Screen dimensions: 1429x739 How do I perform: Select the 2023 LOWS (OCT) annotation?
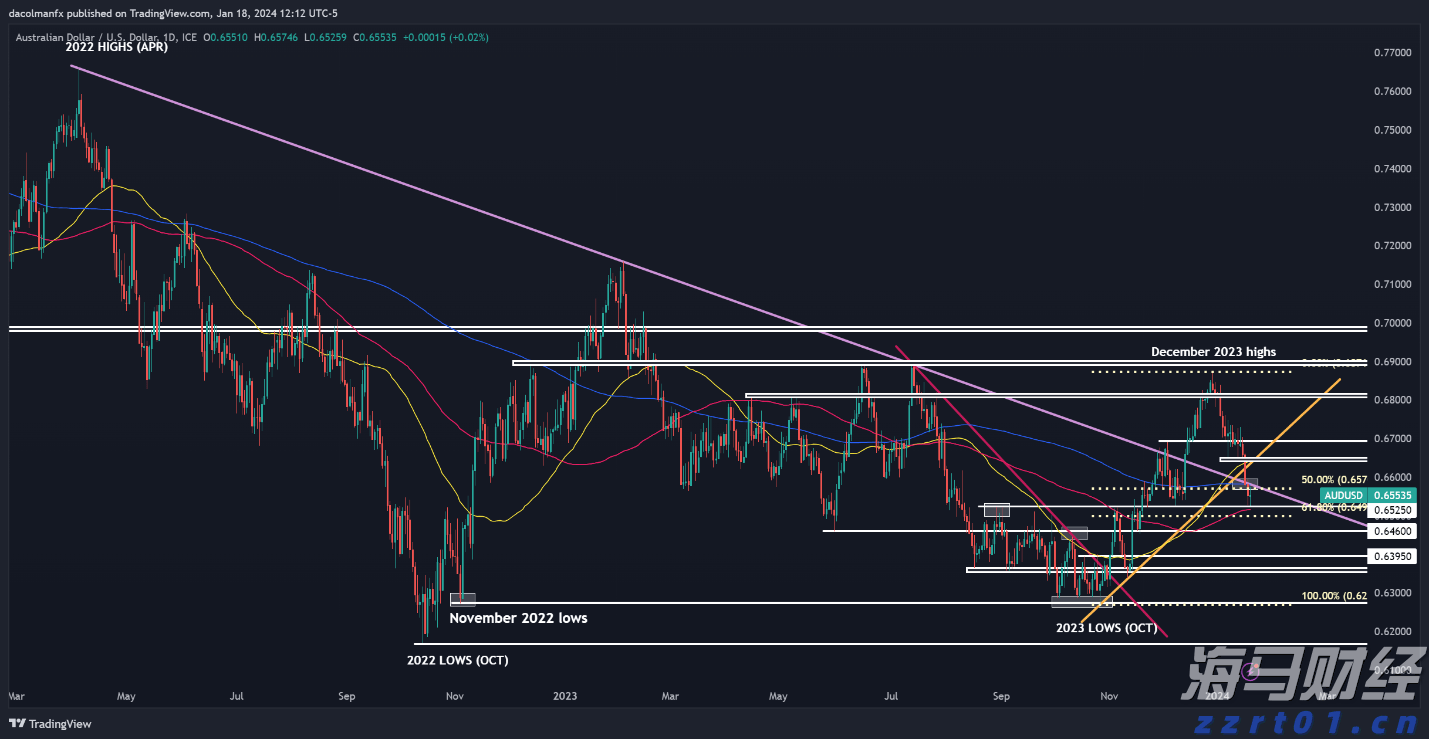[x=1106, y=628]
